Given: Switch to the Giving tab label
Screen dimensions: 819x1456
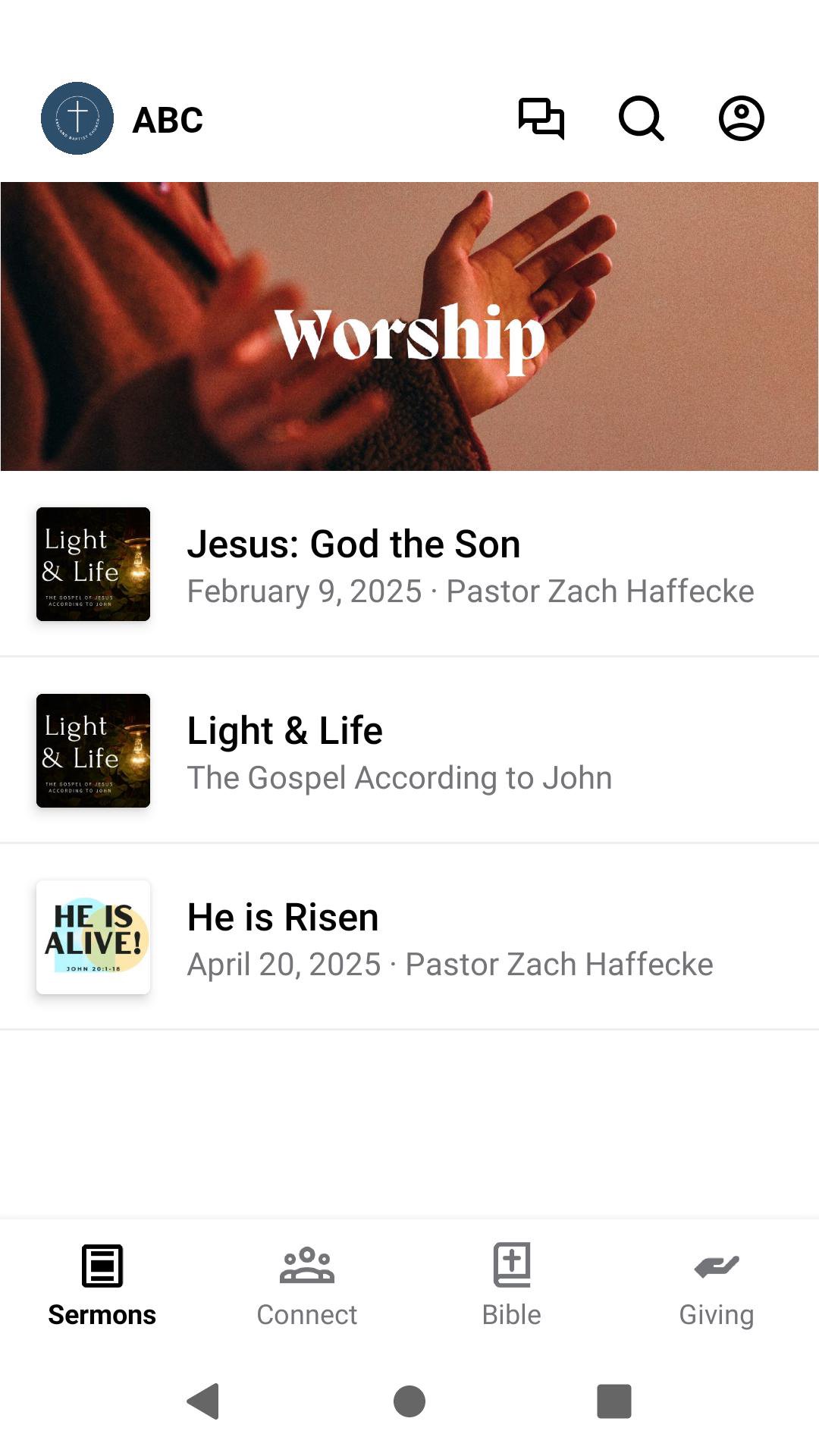Looking at the screenshot, I should click(717, 1314).
